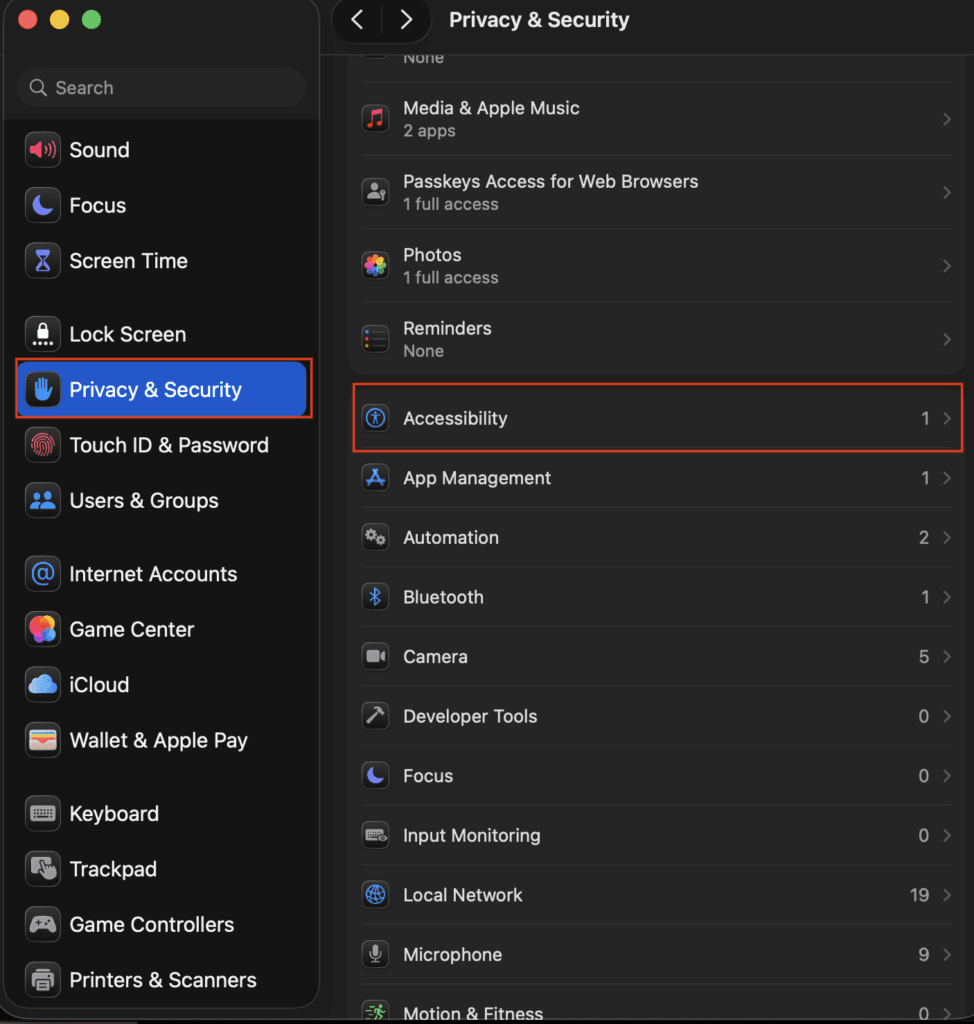Screen dimensions: 974x1024
Task: Go to Lock Screen settings
Action: click(161, 334)
